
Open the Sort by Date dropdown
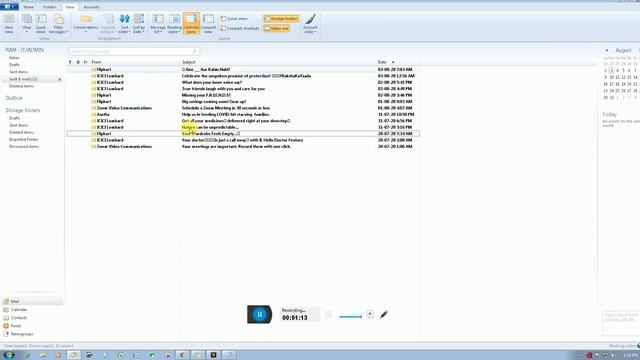pos(139,24)
